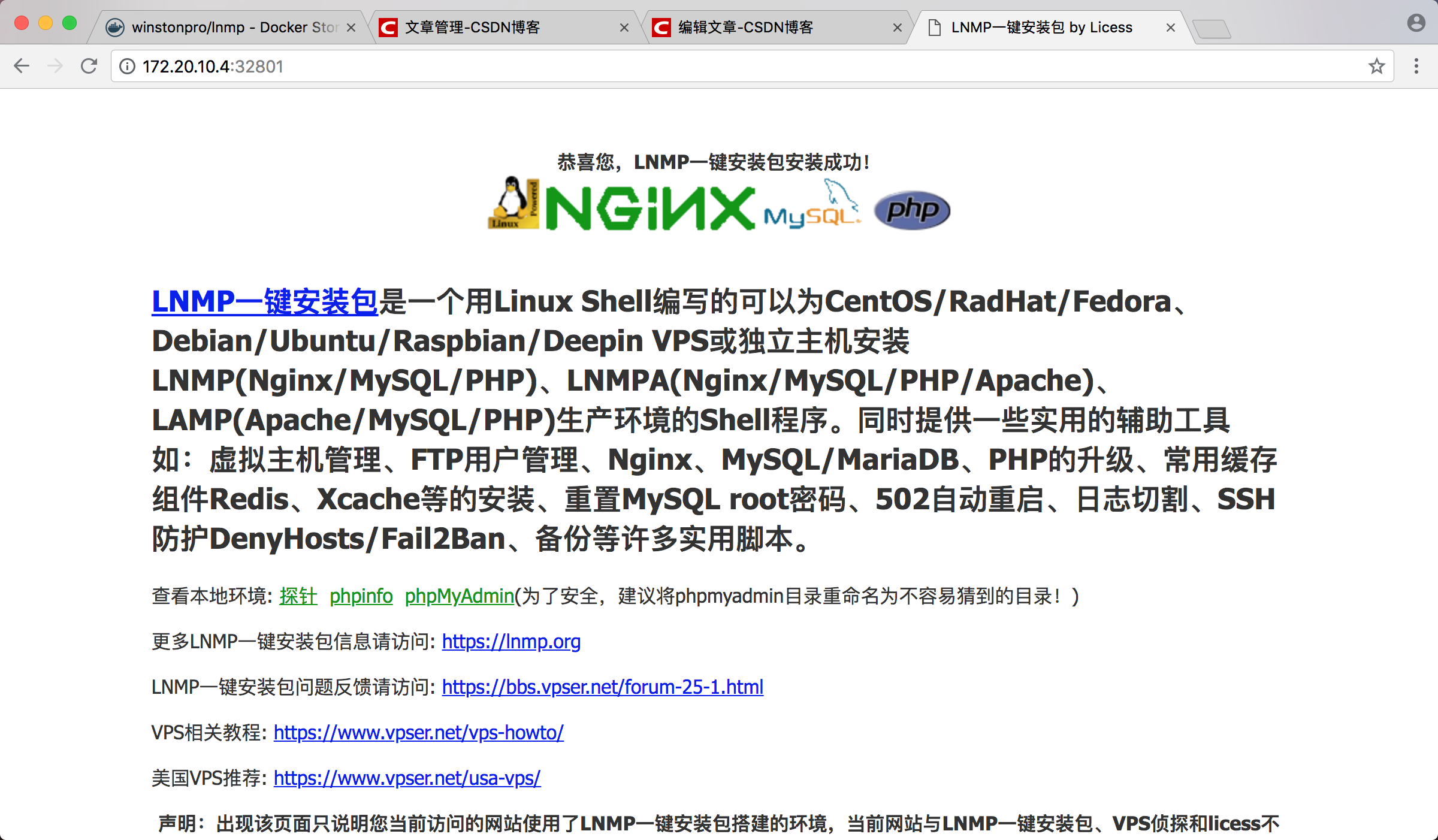
Task: View site information icon in address bar
Action: (x=127, y=66)
